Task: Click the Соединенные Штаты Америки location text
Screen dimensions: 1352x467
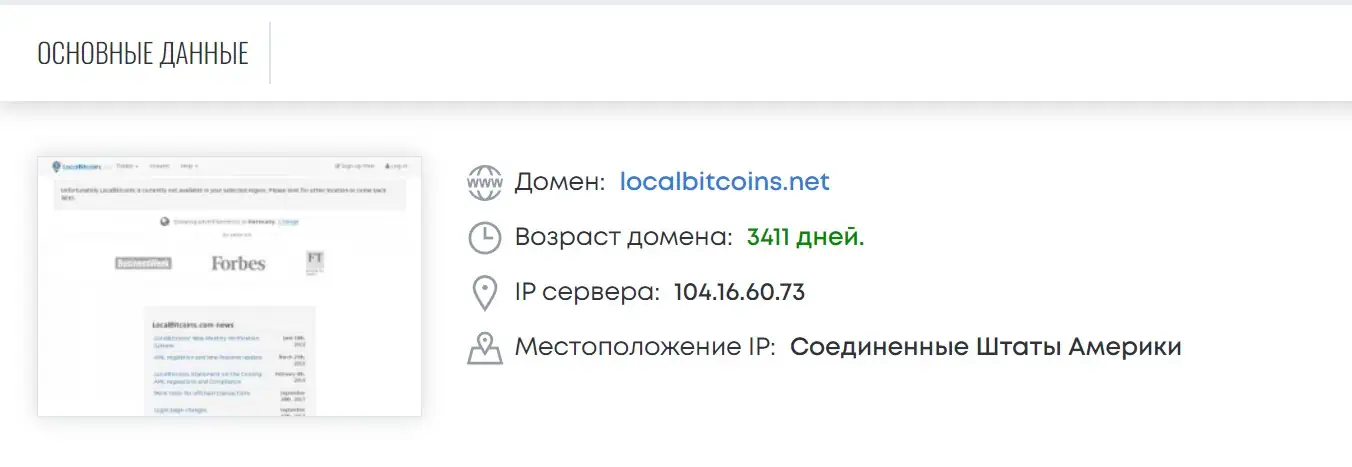Action: [x=985, y=348]
